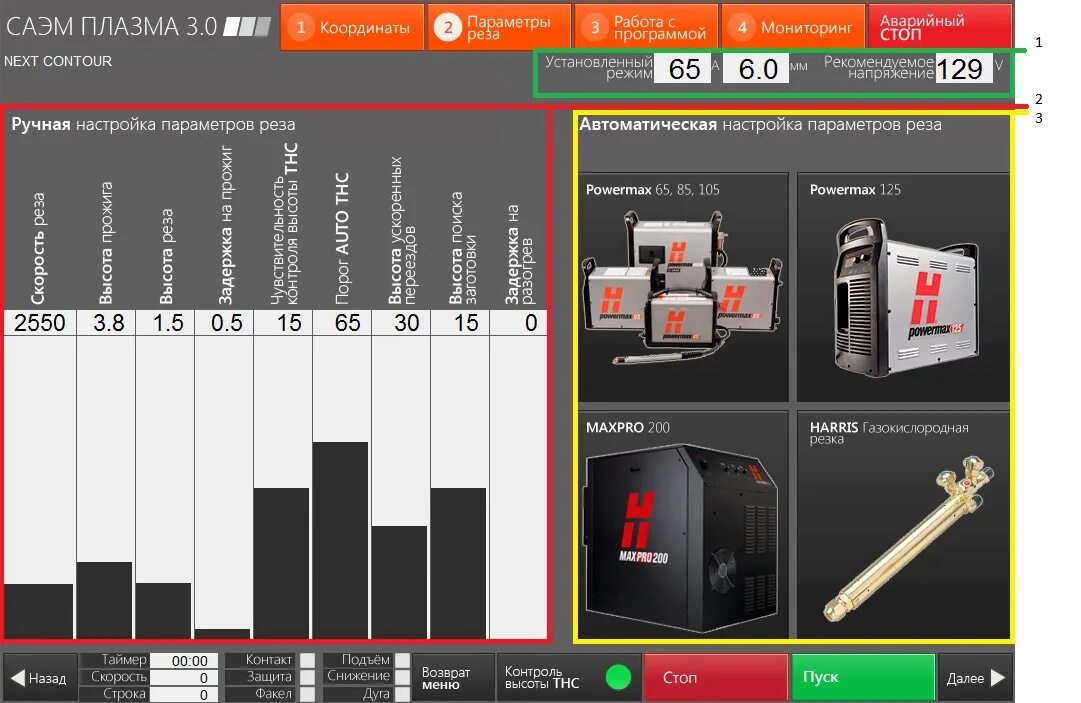Click the green Пуск button
Screen dimensions: 1081x703
tap(863, 677)
